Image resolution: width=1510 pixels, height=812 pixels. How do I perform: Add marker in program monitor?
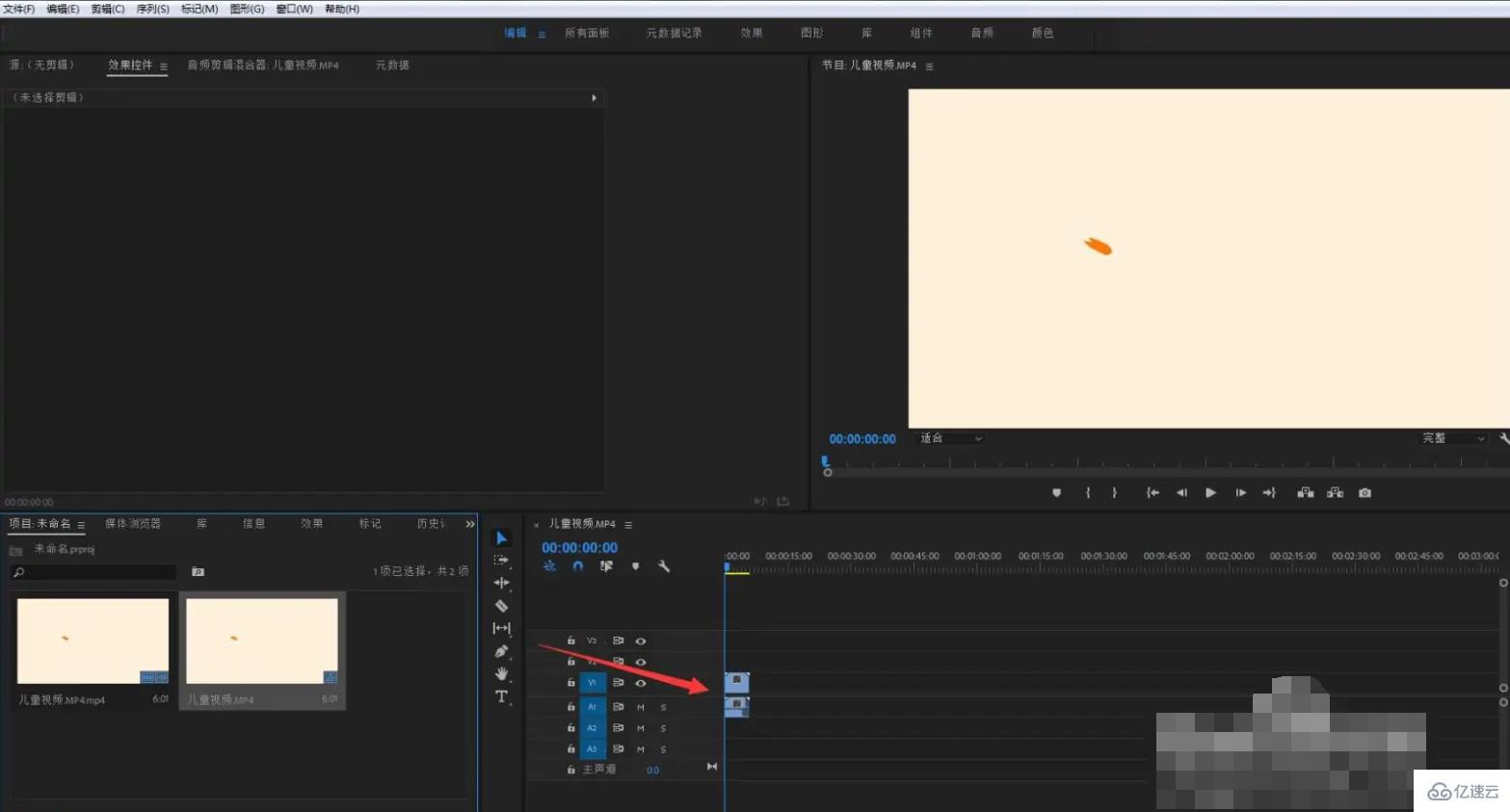1056,492
